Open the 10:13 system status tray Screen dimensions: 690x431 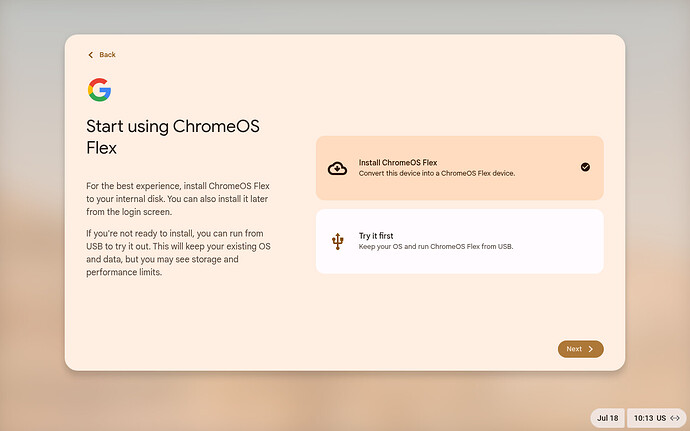pyautogui.click(x=657, y=418)
